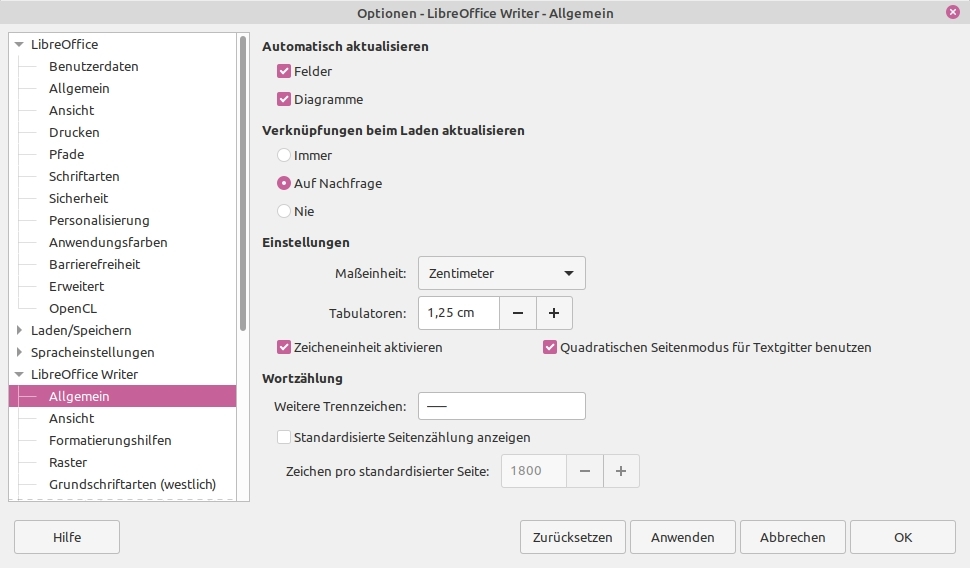970x568 pixels.
Task: Expand the Laden/Speichern tree node
Action: (x=19, y=330)
